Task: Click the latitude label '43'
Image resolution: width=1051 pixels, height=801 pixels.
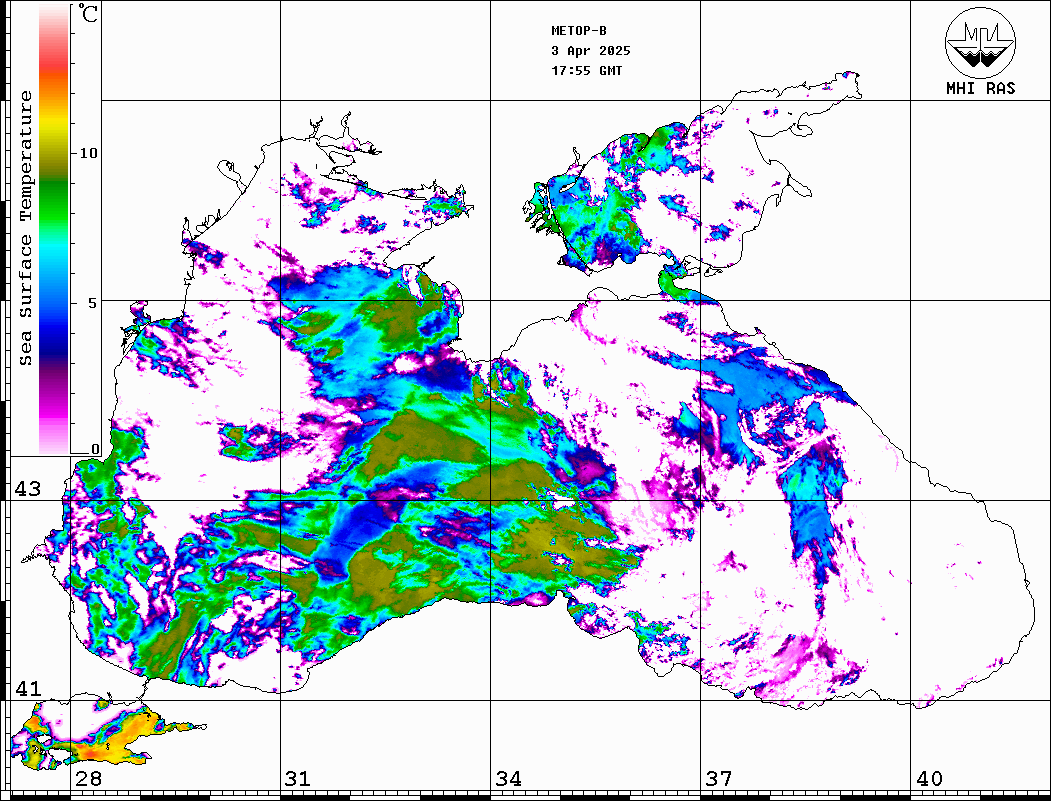Action: (x=28, y=489)
